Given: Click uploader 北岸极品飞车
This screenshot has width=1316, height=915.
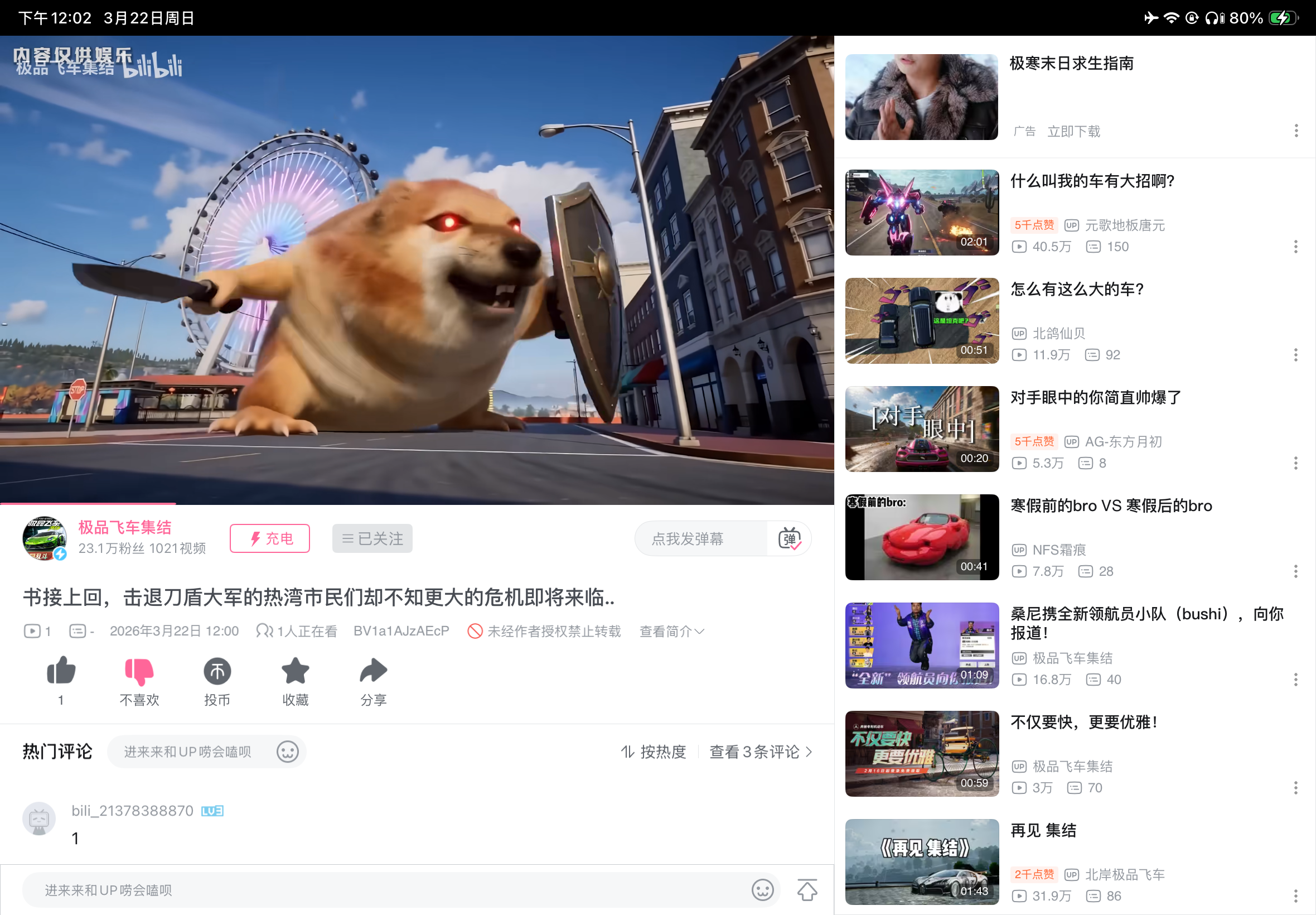Looking at the screenshot, I should 1125,874.
